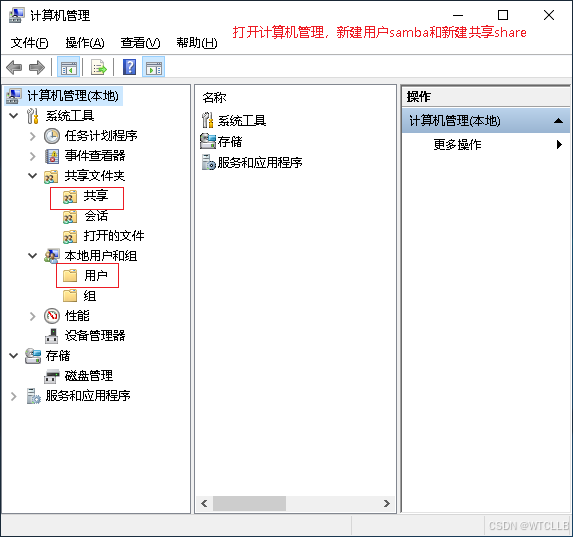Click the 共享文件夹 folder icon
The width and height of the screenshot is (573, 537).
point(51,177)
